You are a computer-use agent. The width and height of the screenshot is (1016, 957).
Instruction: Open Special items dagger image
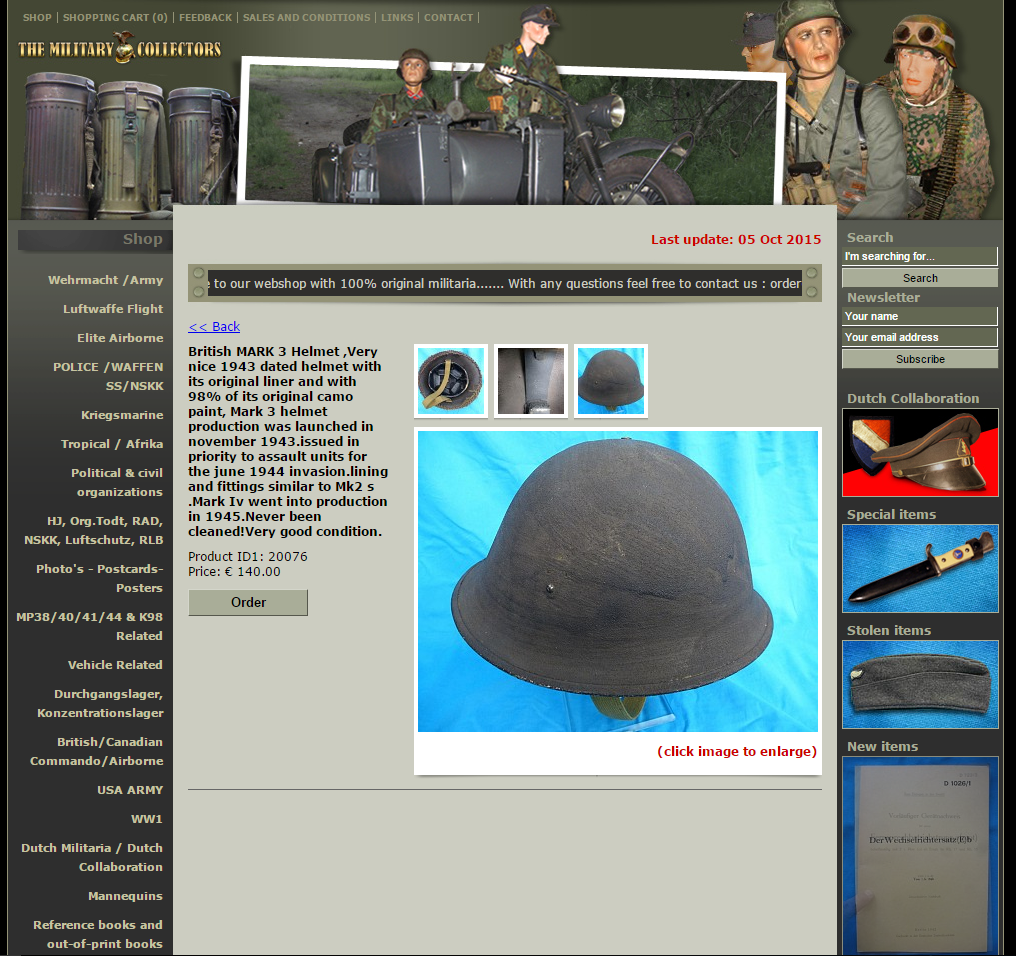pos(919,568)
